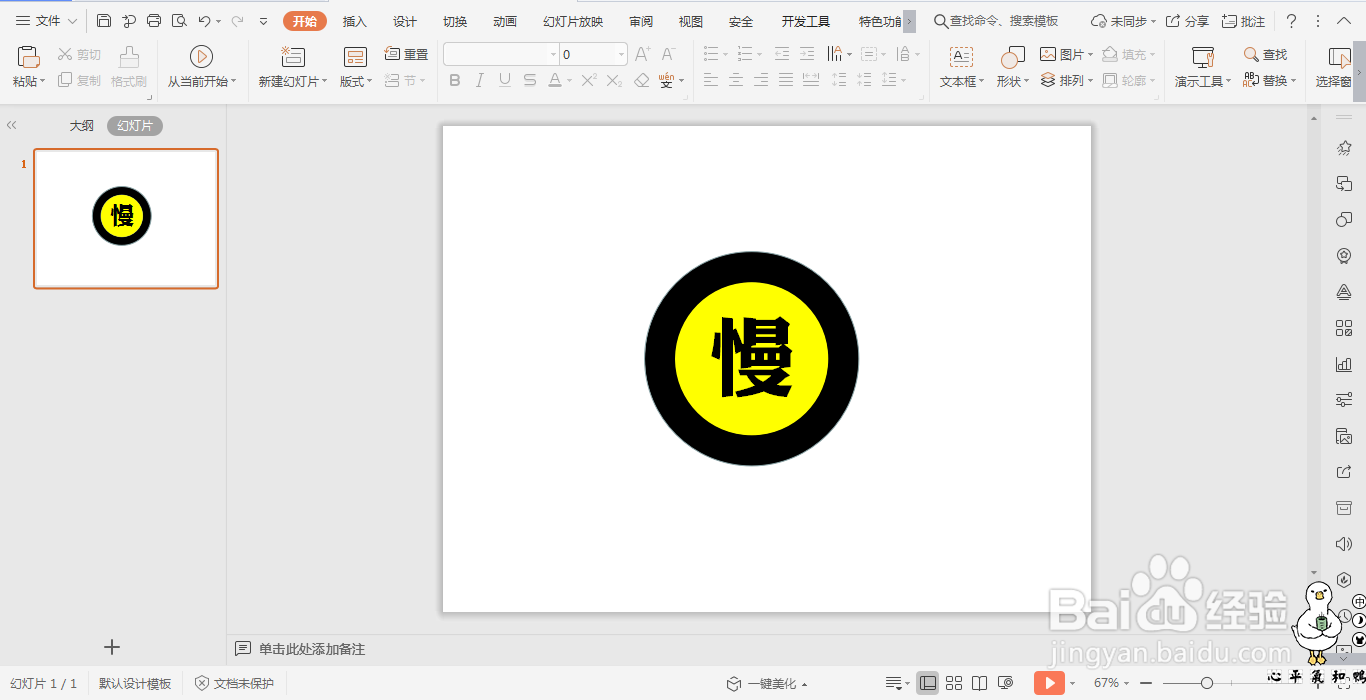
Task: Click the Redo icon
Action: click(x=237, y=21)
